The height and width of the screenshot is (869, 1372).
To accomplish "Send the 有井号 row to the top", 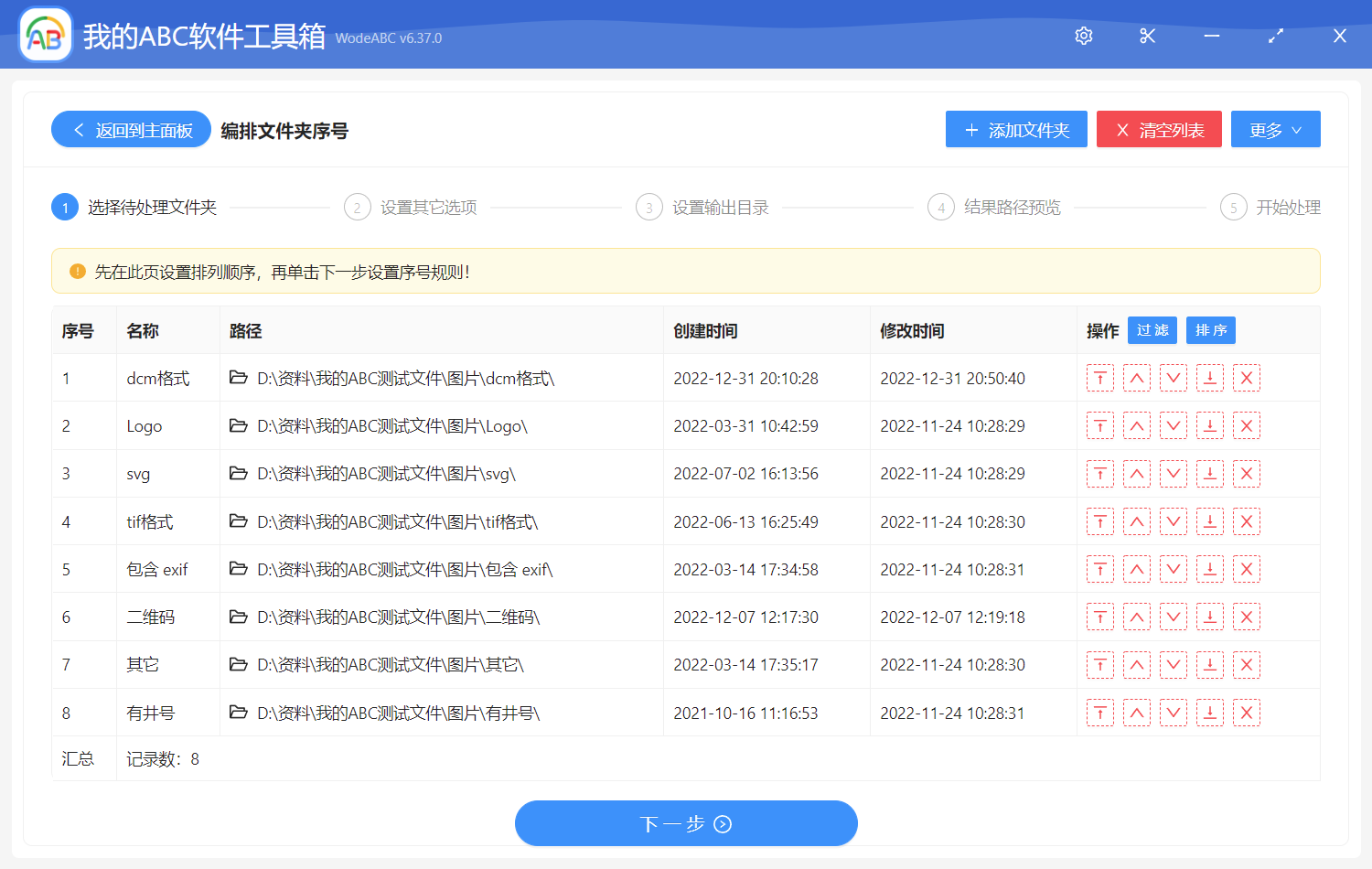I will coord(1099,713).
